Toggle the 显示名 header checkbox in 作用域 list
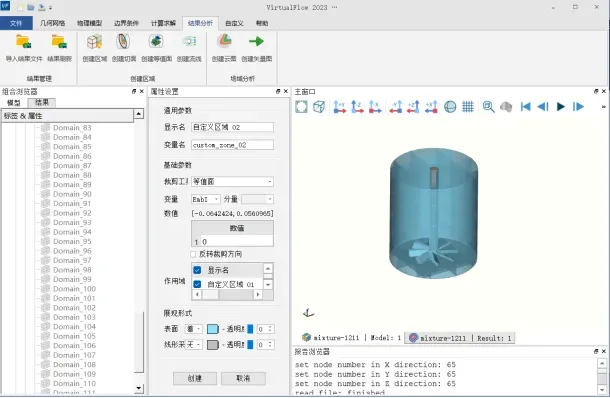 [x=197, y=270]
